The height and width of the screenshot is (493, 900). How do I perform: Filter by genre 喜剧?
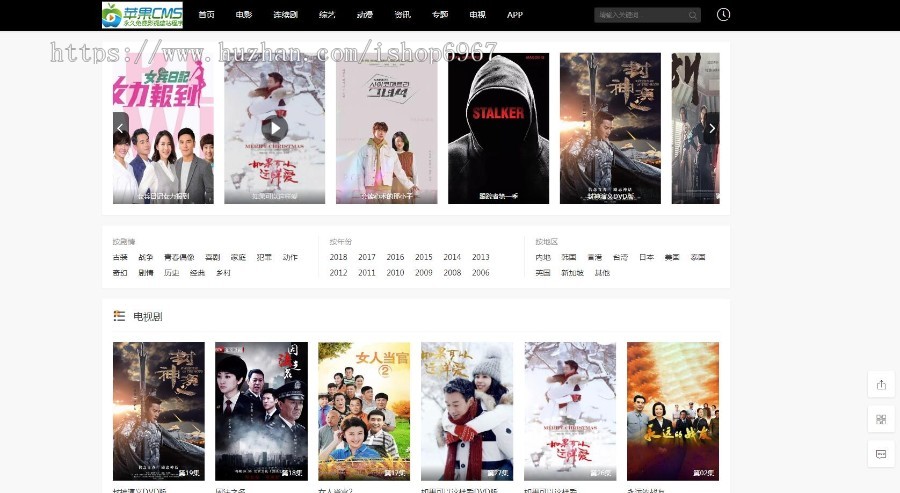pos(212,257)
